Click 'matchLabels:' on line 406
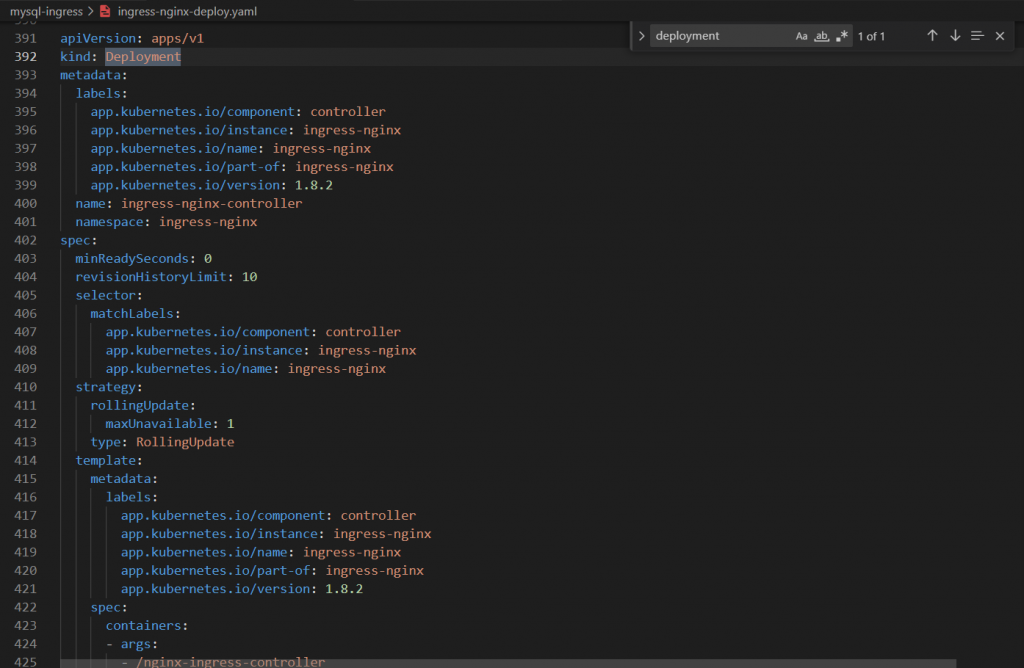1024x668 pixels. coord(135,313)
